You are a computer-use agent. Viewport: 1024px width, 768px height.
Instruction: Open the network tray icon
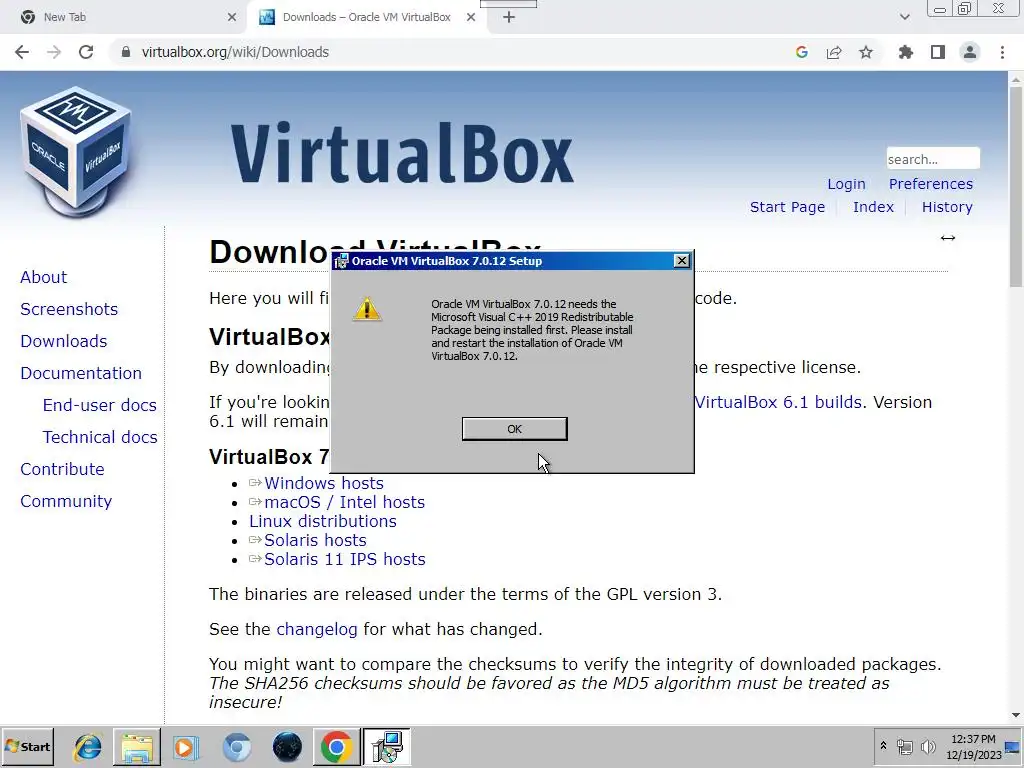point(904,746)
